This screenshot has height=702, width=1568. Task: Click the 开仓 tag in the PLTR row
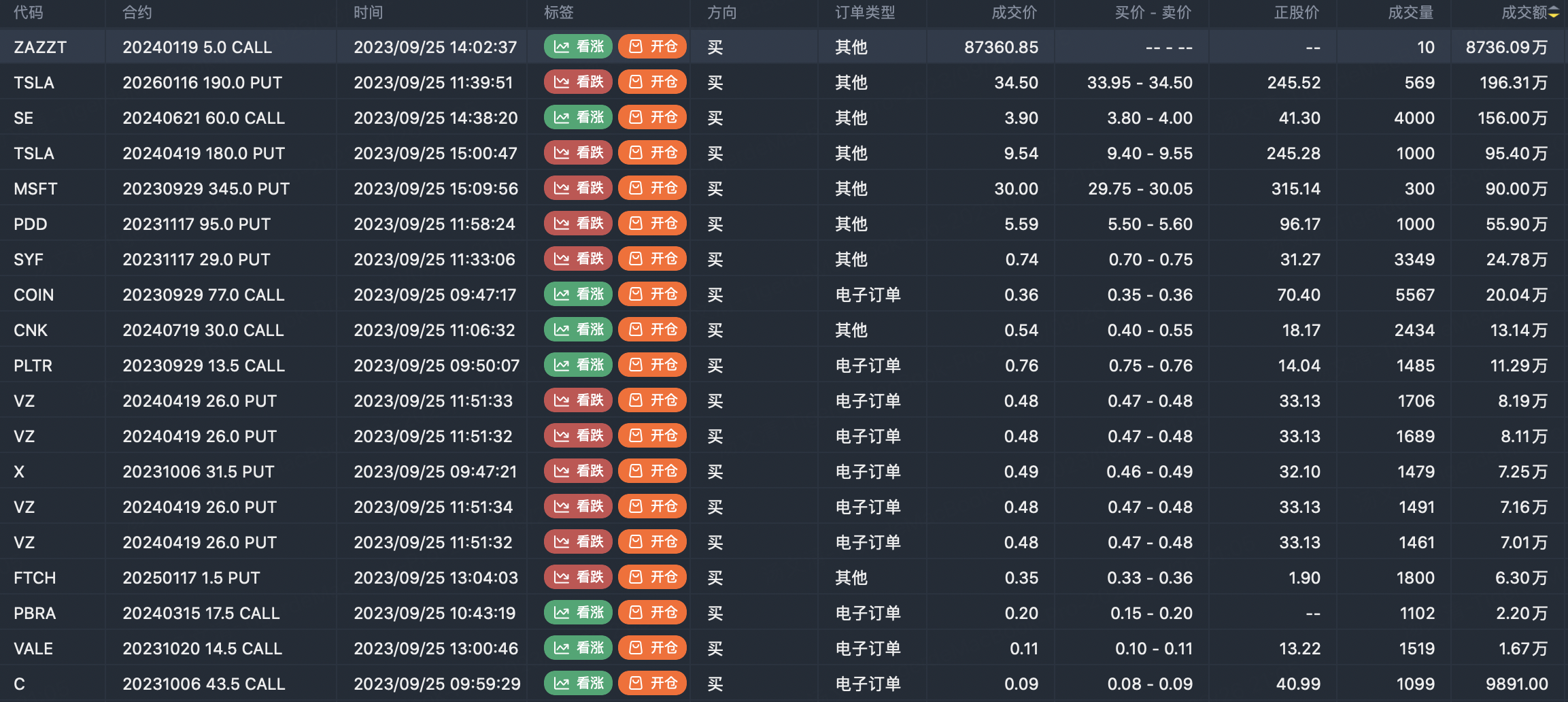653,365
